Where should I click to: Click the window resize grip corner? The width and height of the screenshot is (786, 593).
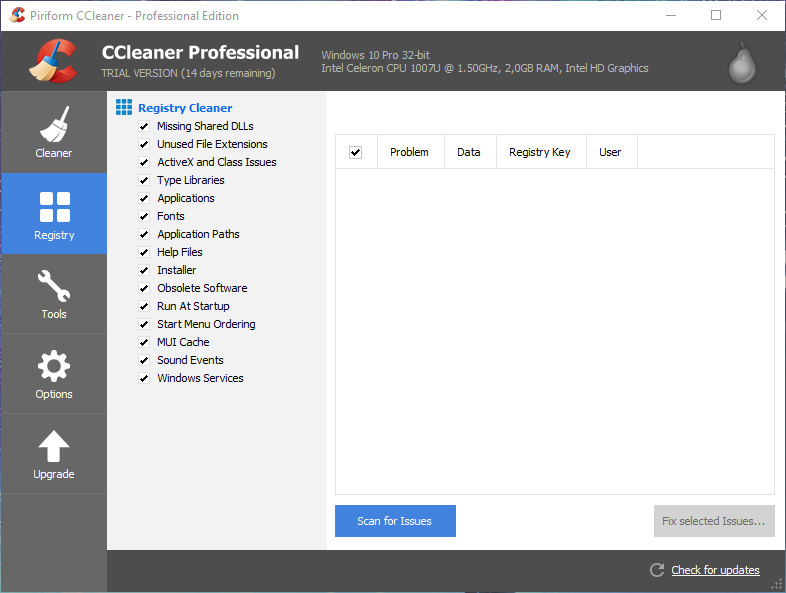tap(777, 584)
